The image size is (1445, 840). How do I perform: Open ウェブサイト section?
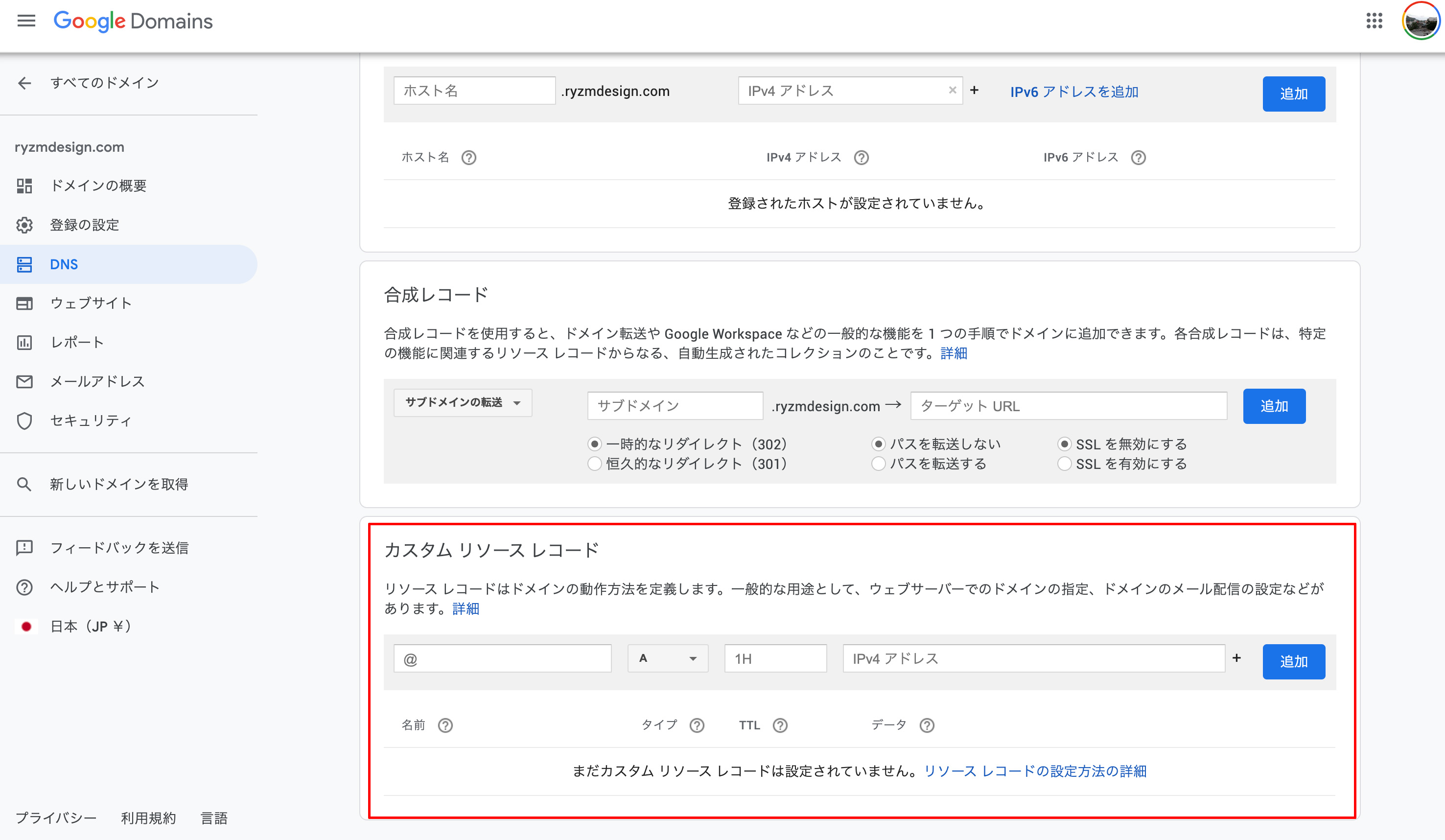[x=91, y=303]
